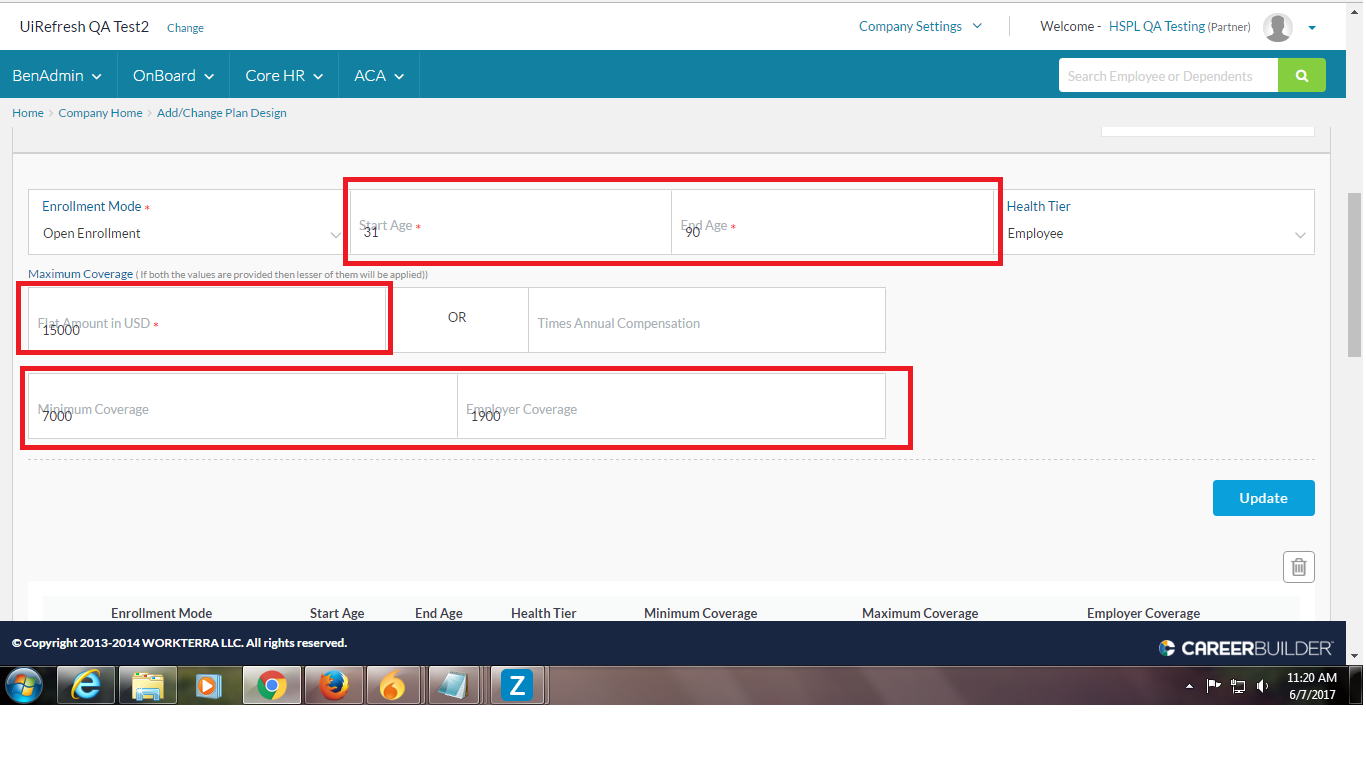1366x768 pixels.
Task: Click the Zoom icon in the taskbar
Action: coord(517,685)
